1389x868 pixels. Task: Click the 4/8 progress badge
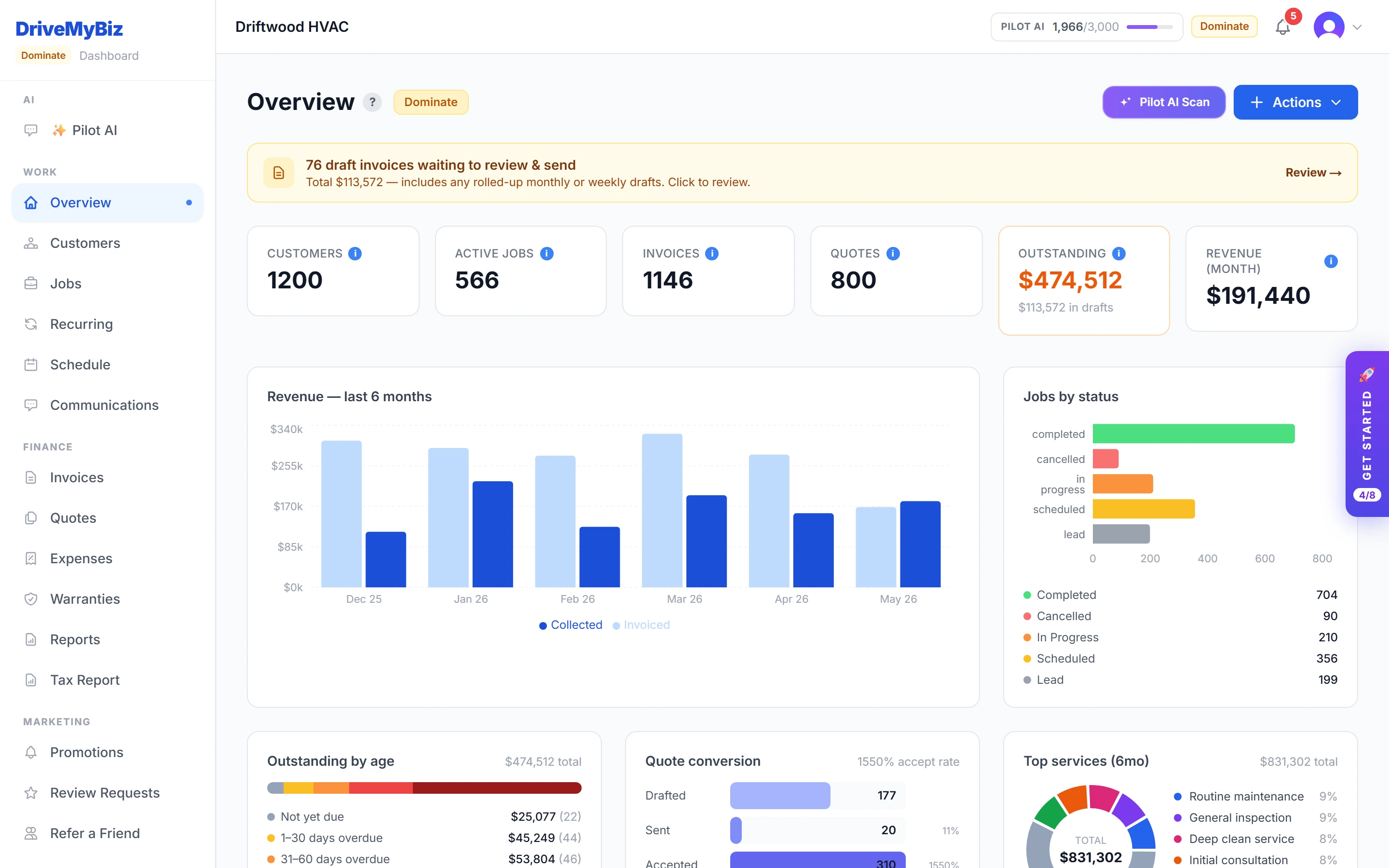click(x=1367, y=495)
